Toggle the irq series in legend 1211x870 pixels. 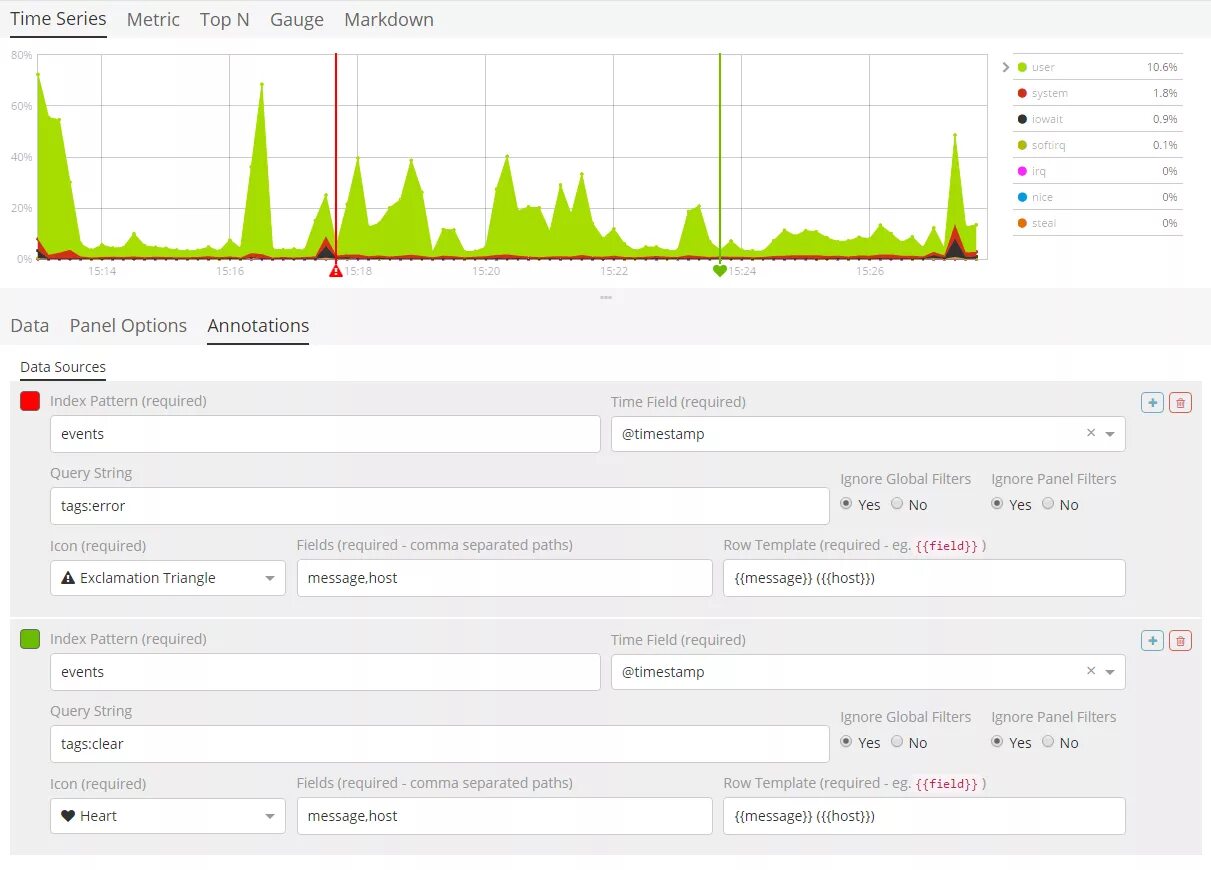click(1038, 171)
